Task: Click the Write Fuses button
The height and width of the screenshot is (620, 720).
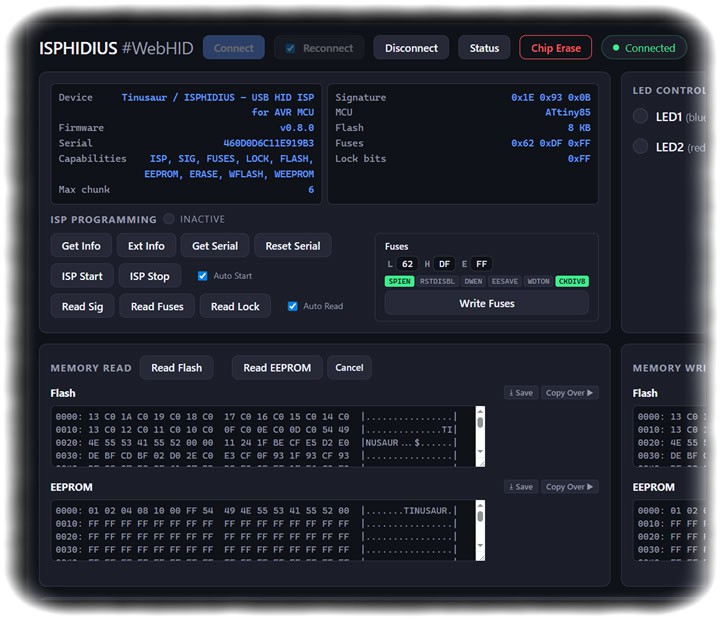Action: 487,304
